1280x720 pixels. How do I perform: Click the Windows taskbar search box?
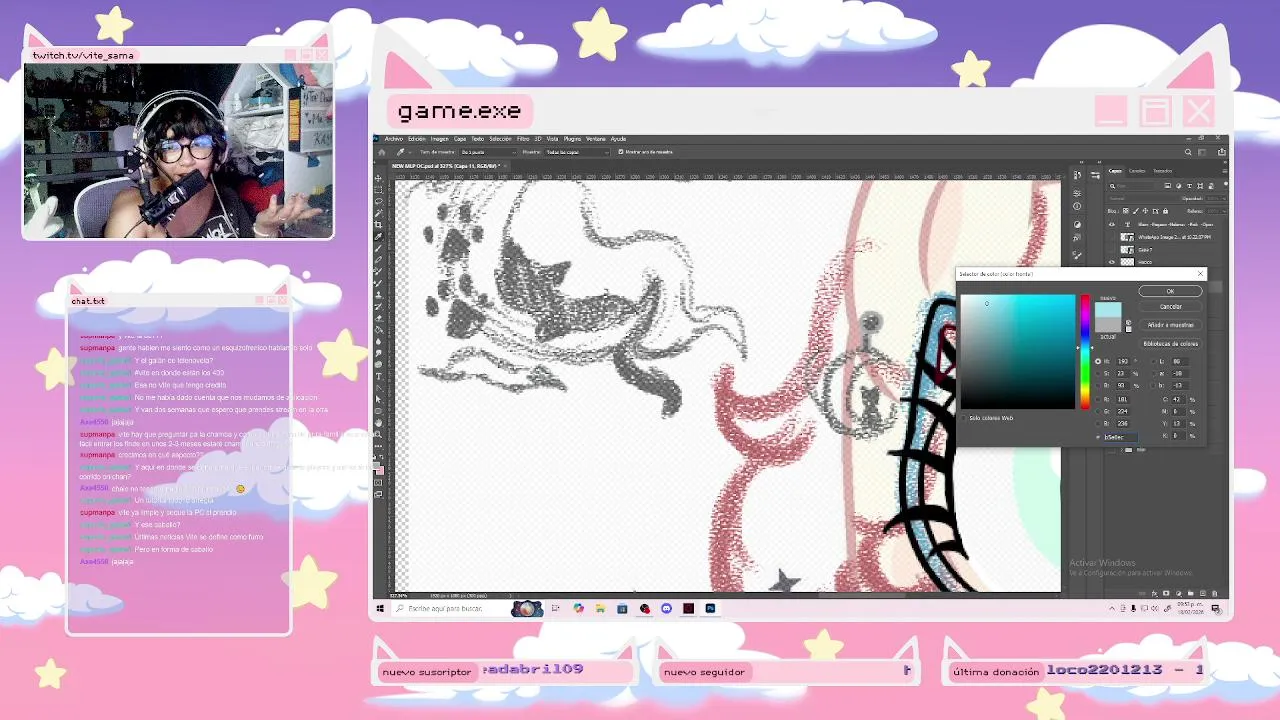[451, 608]
